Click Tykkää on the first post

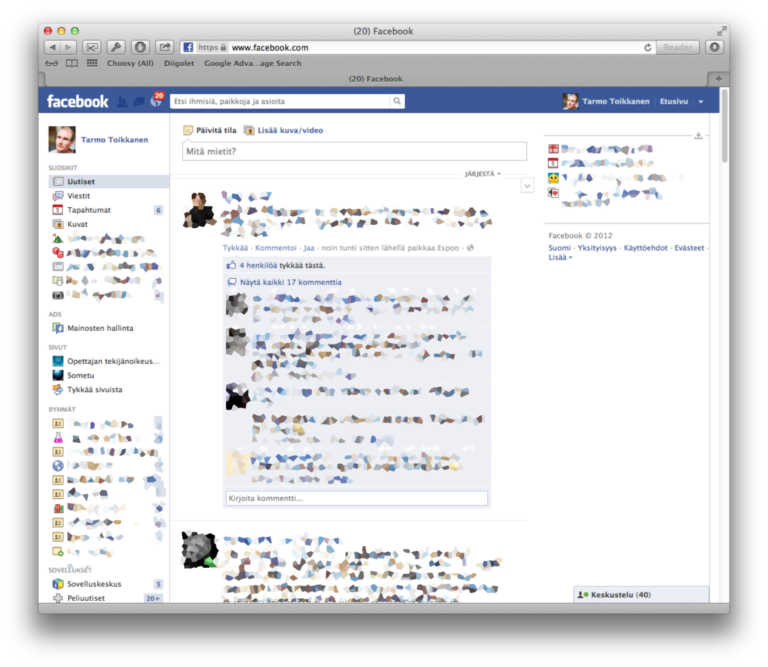(x=235, y=248)
